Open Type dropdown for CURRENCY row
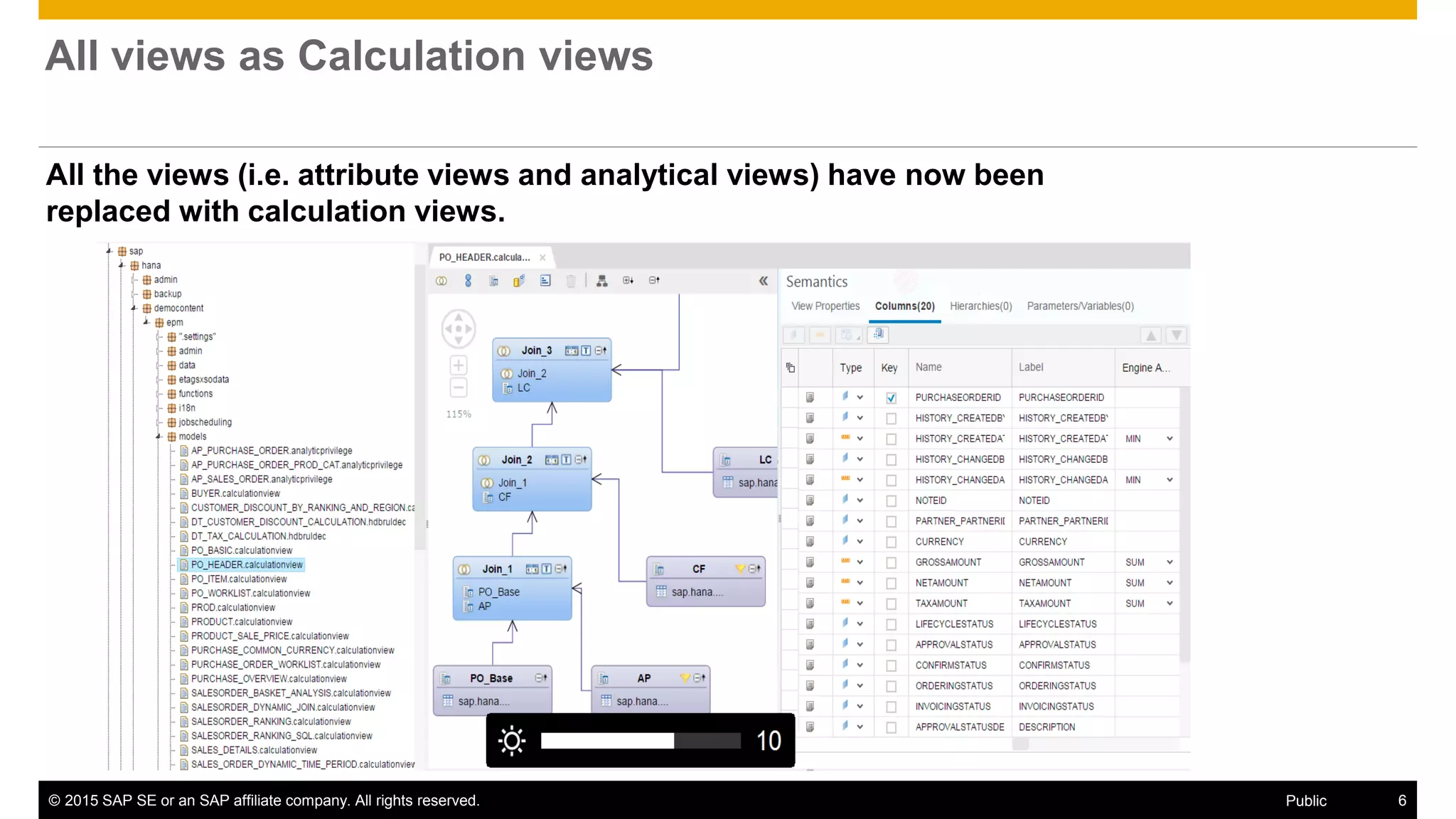 click(x=860, y=542)
